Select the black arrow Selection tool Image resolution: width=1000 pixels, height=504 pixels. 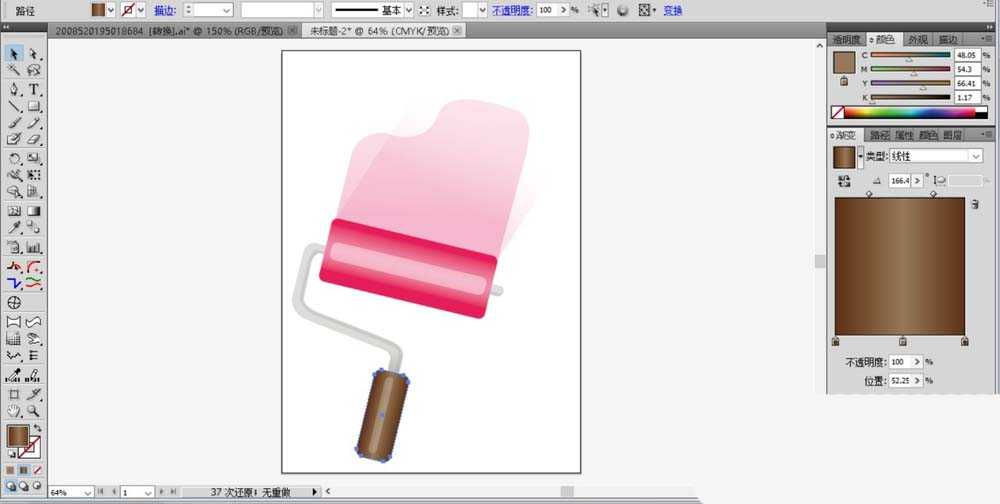point(14,53)
